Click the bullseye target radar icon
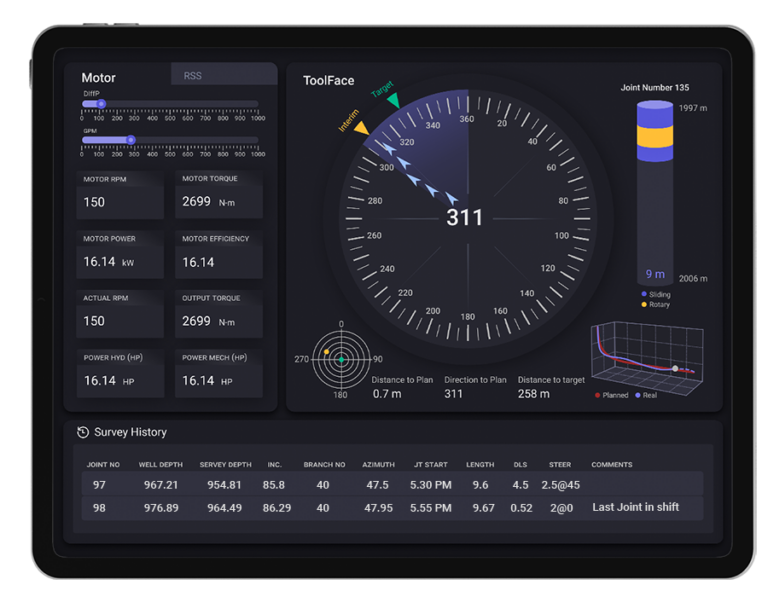The width and height of the screenshot is (768, 614). coord(341,359)
